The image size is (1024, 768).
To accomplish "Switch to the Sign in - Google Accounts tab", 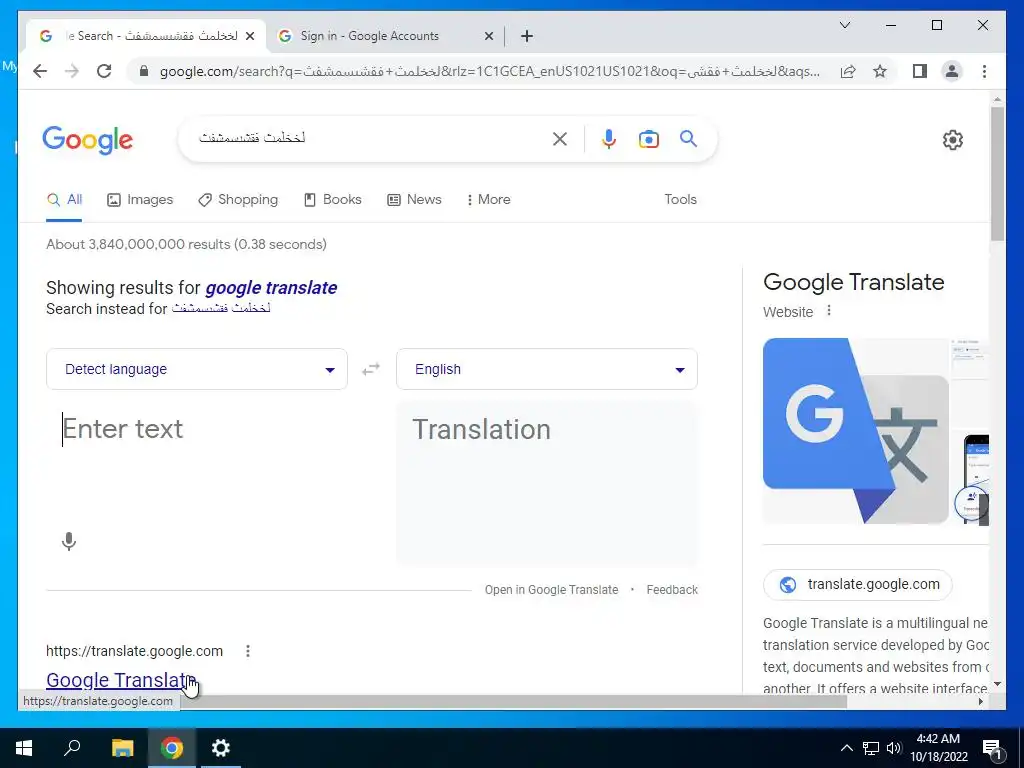I will click(x=384, y=36).
